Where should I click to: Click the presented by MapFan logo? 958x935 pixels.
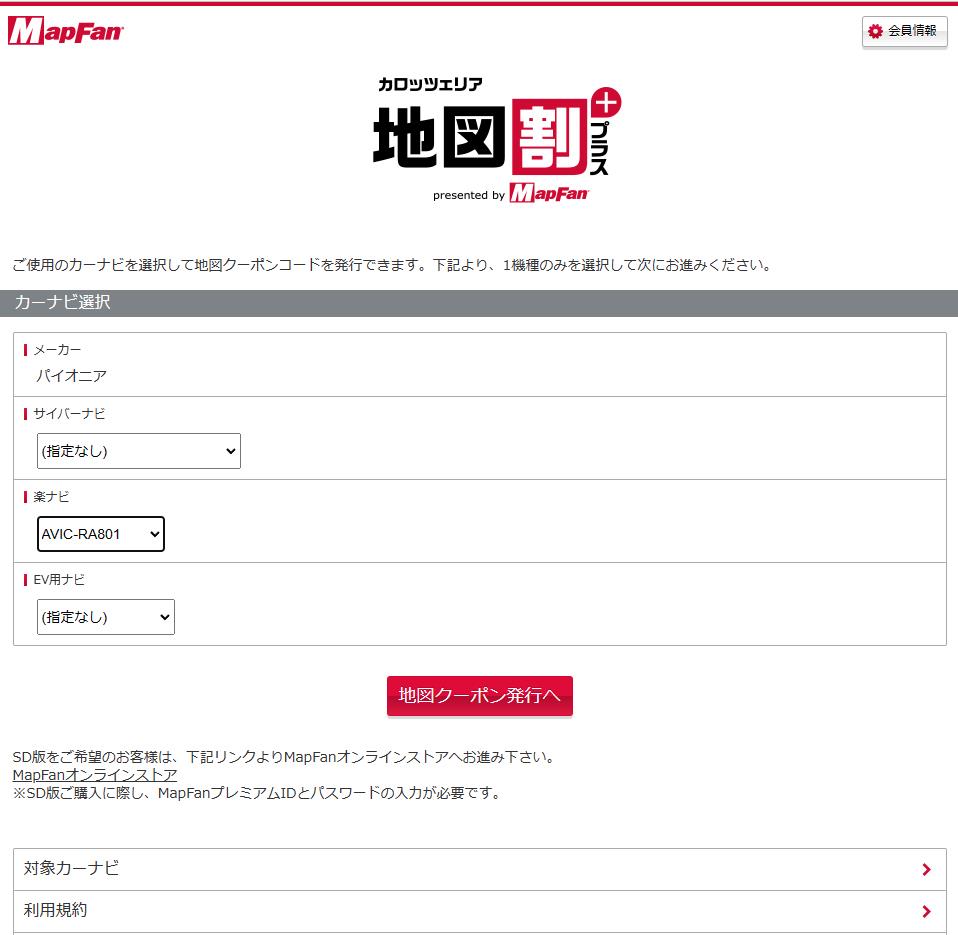(511, 193)
